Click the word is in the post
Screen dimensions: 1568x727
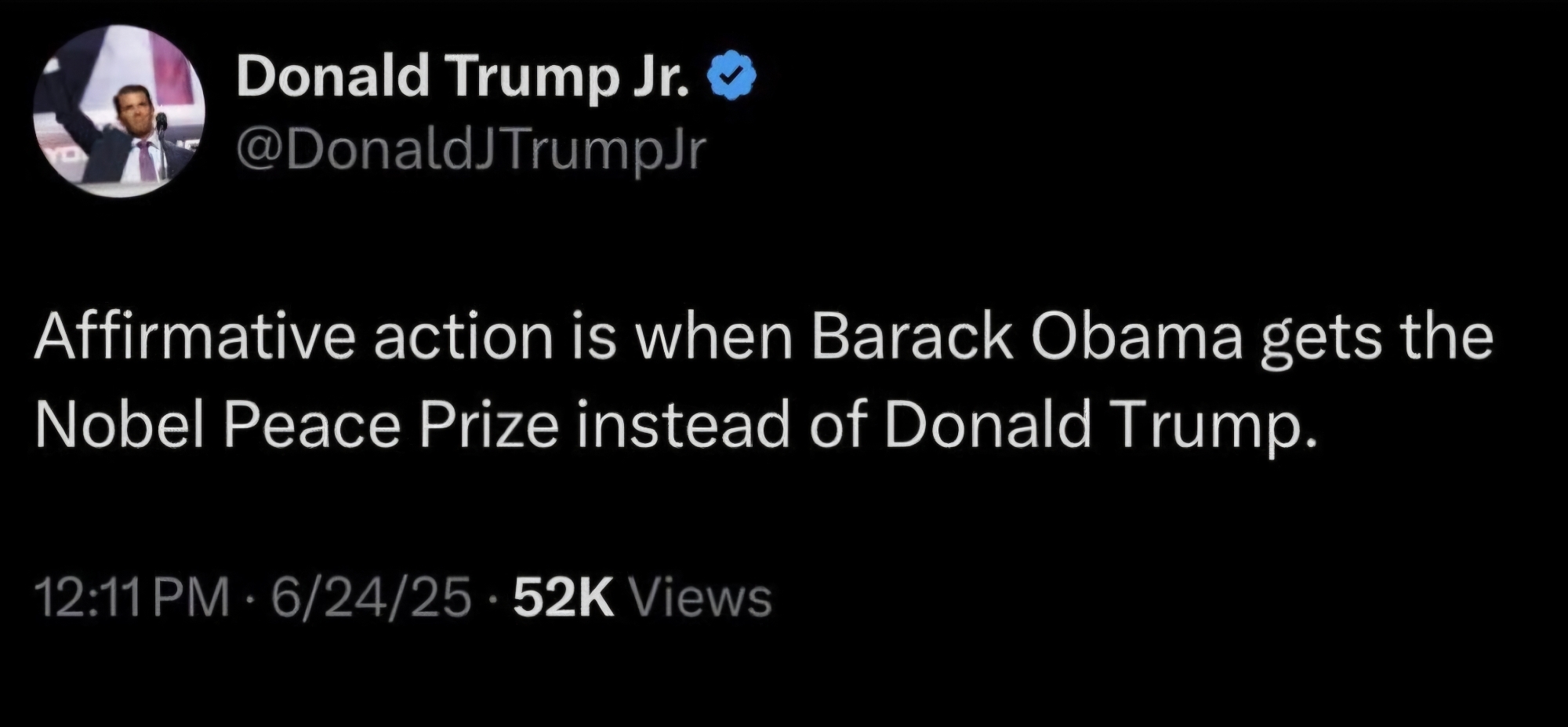pyautogui.click(x=593, y=336)
